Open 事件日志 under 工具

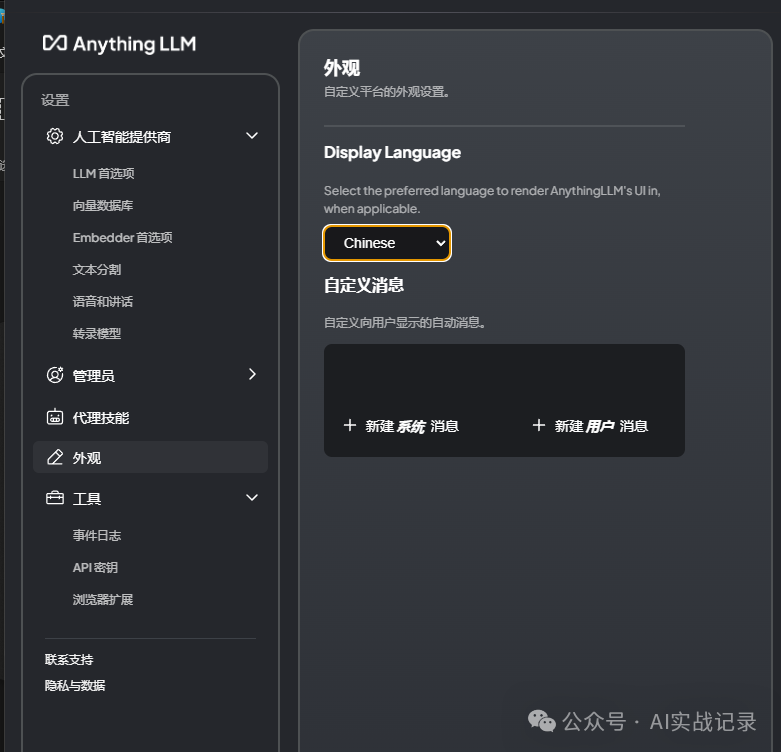coord(97,535)
